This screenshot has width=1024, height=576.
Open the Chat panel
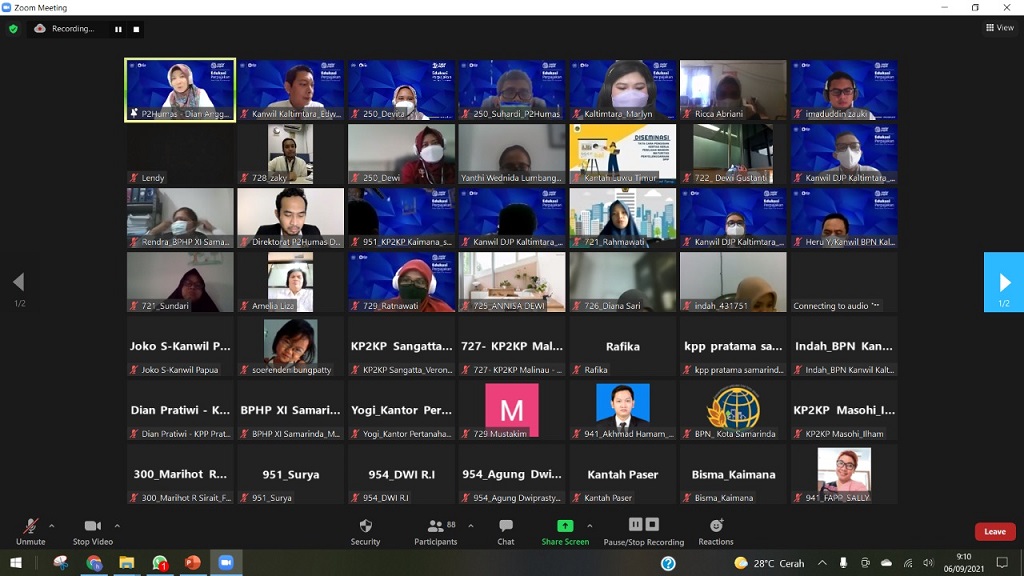506,531
